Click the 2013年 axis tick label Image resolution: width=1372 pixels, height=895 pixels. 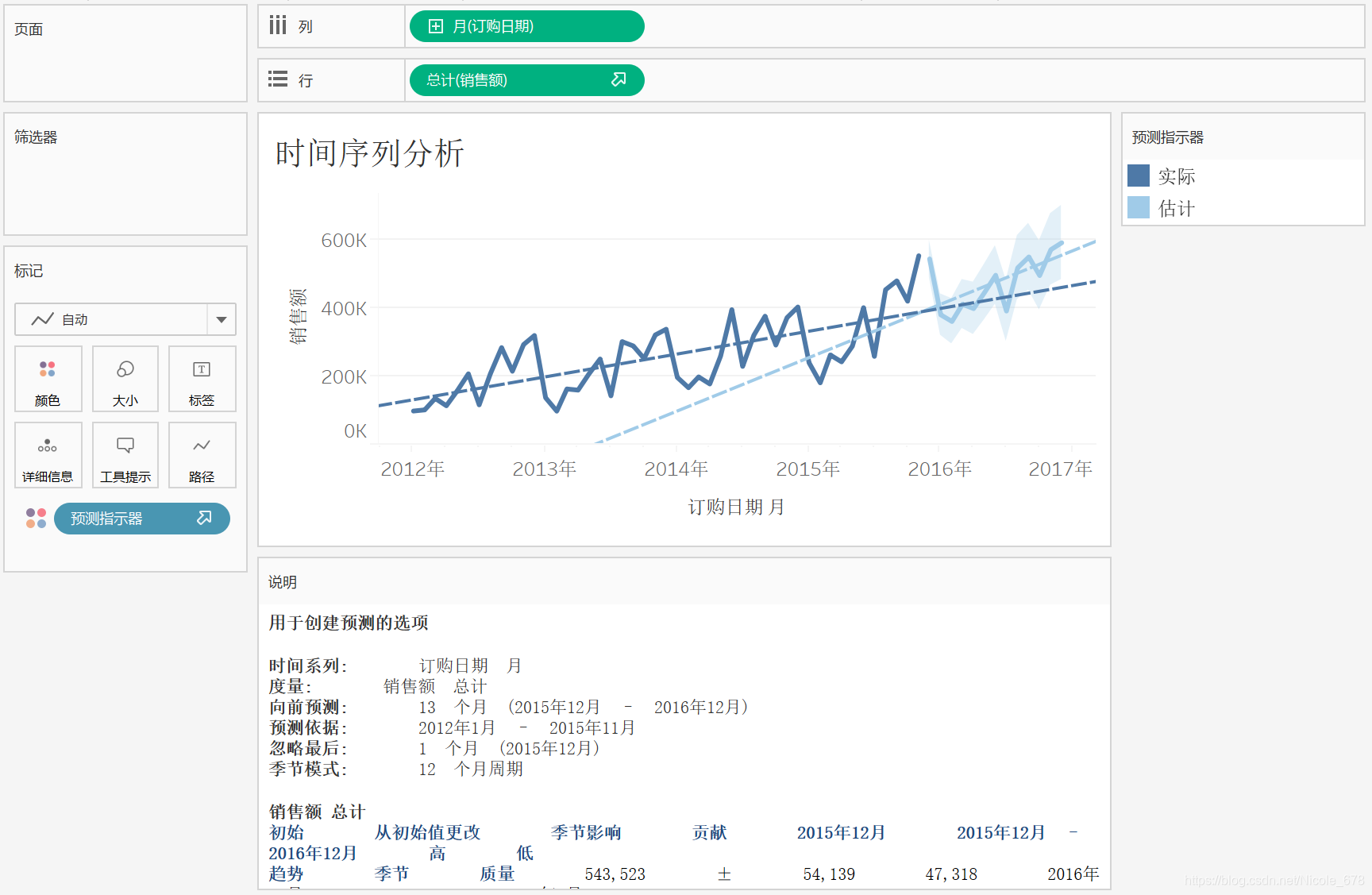pyautogui.click(x=545, y=469)
